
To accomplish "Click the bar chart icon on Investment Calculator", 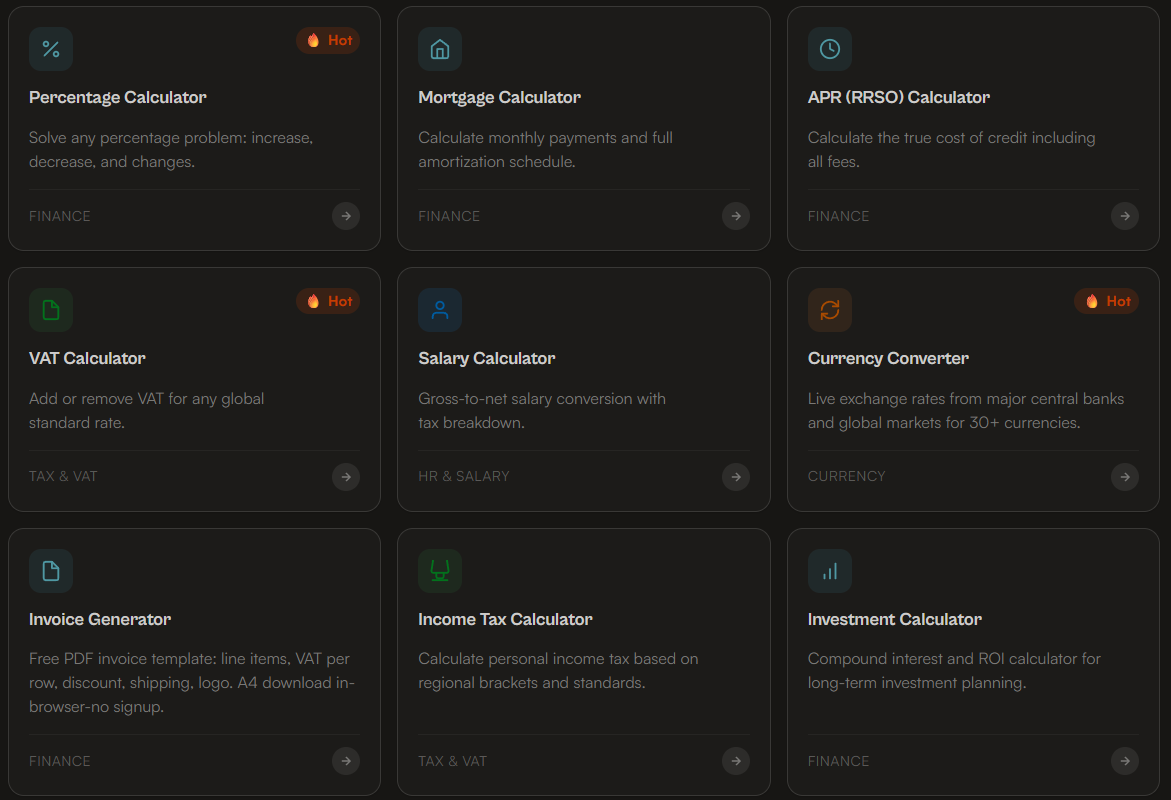I will click(830, 571).
